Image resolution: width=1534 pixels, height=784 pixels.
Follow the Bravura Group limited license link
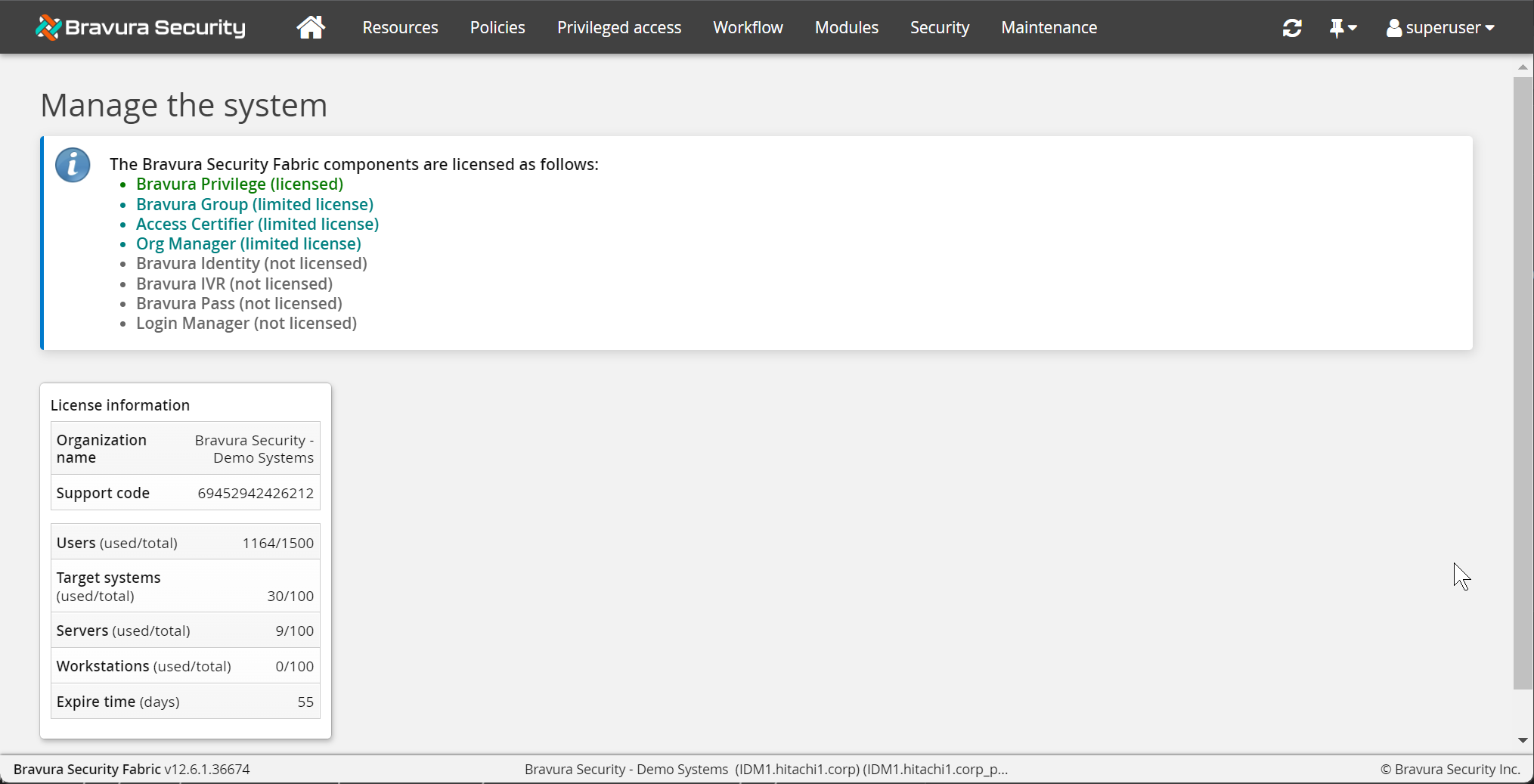[255, 204]
